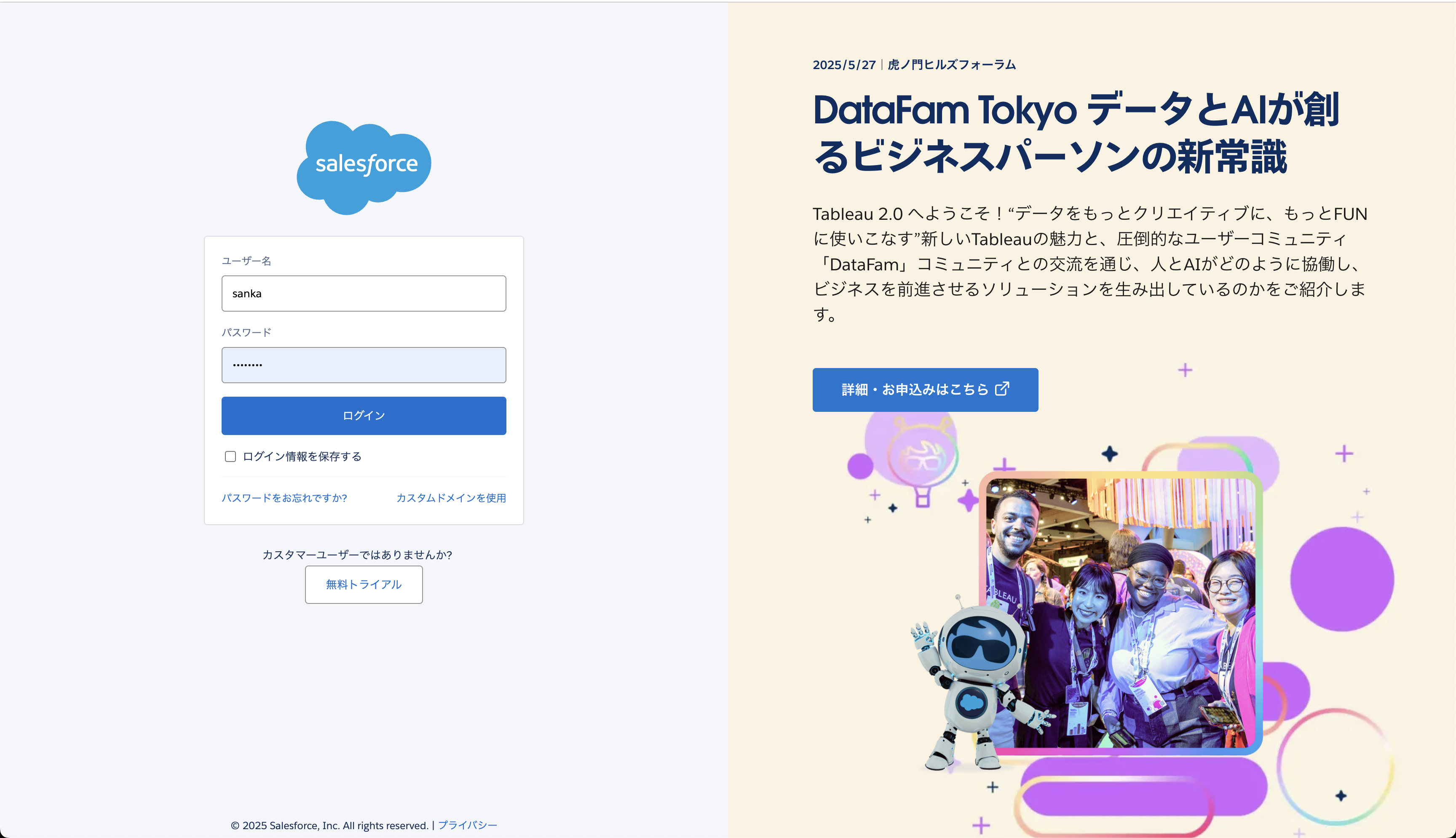Focus the パスワード input field

(364, 365)
